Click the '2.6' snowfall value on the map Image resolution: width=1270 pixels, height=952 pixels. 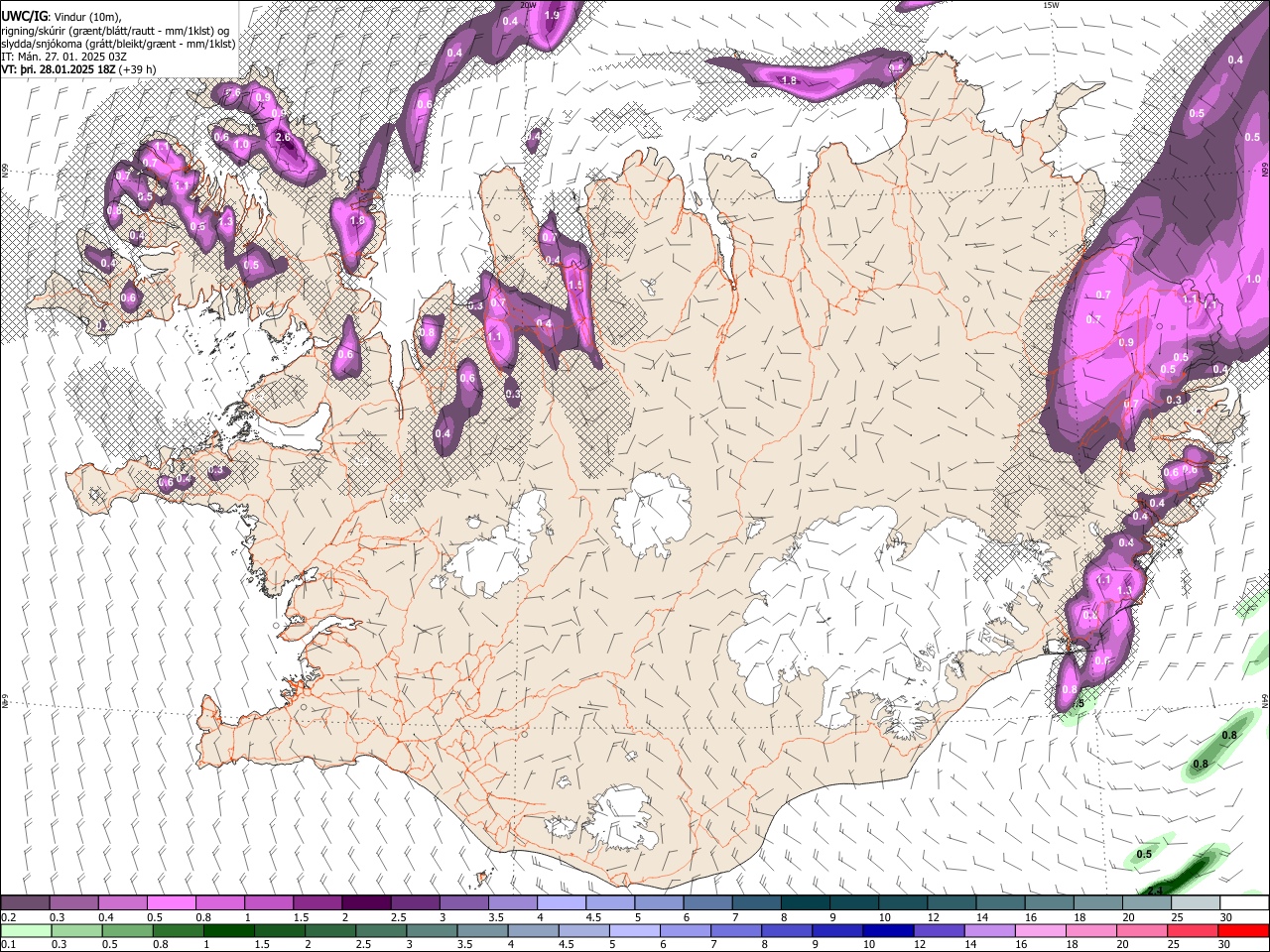tap(283, 138)
